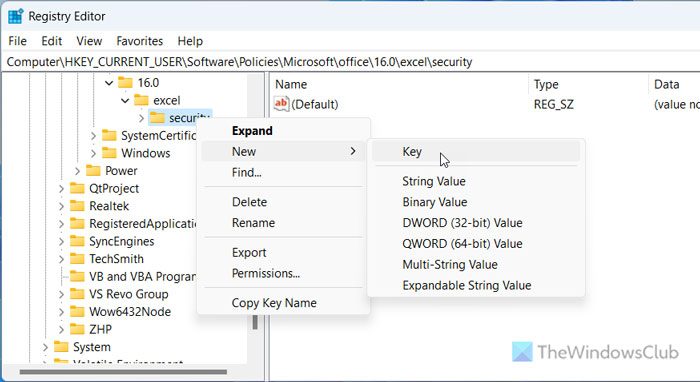Image resolution: width=700 pixels, height=382 pixels.
Task: Expand the Realtek key chevron
Action: 61,206
